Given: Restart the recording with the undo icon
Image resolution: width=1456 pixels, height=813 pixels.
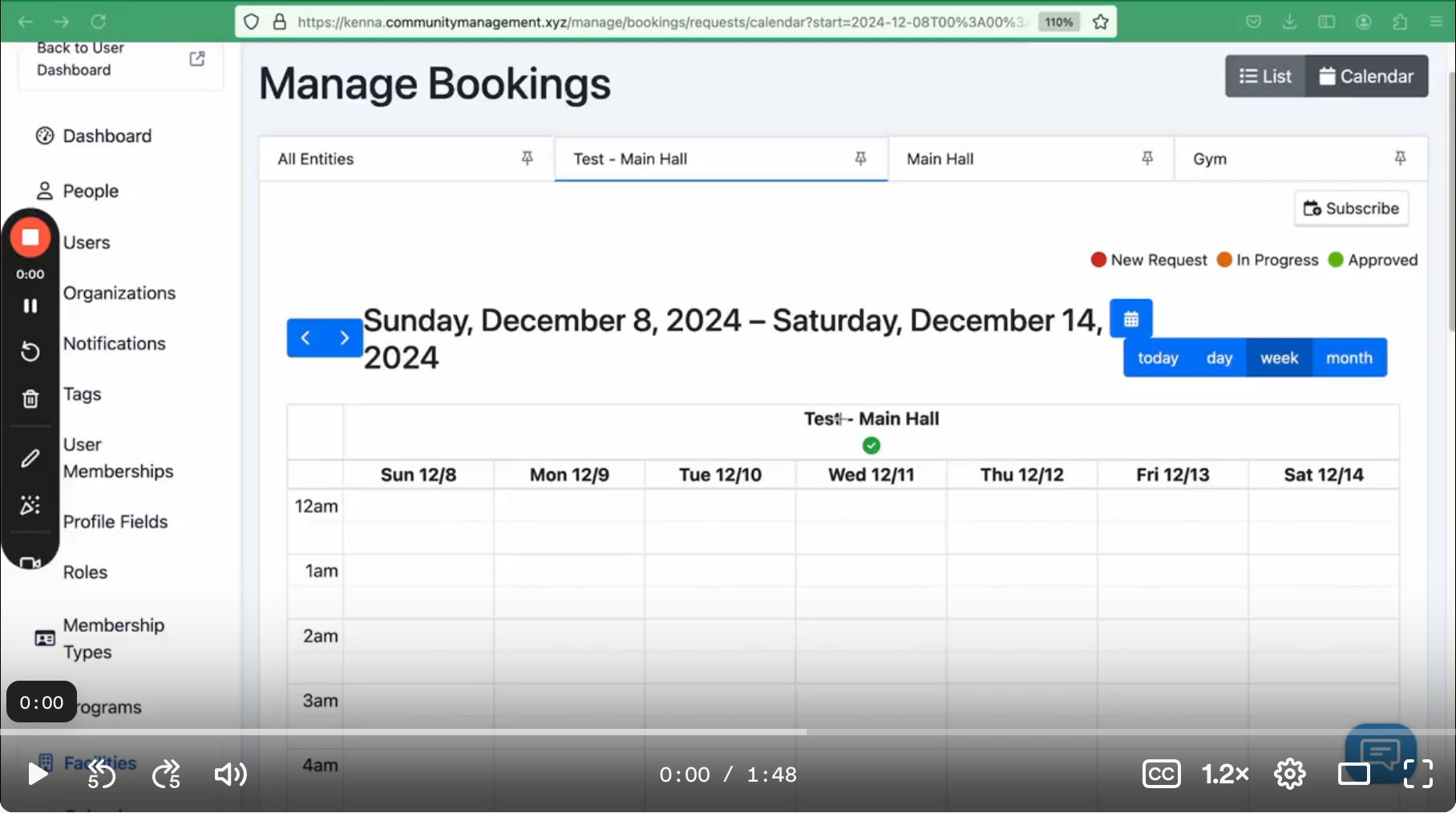Looking at the screenshot, I should [30, 351].
